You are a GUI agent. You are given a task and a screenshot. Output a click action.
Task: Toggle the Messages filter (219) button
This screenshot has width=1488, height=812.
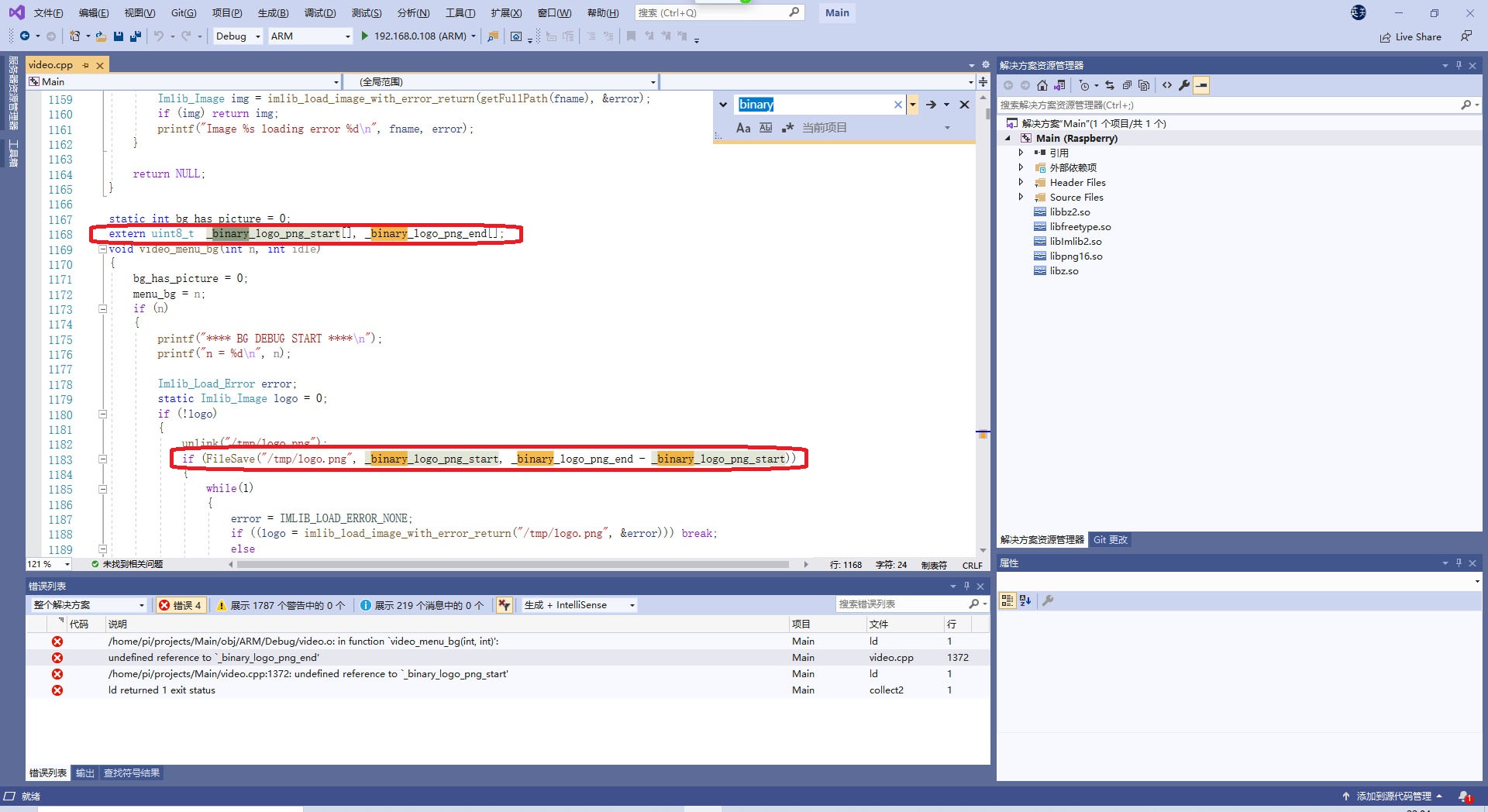coord(422,605)
